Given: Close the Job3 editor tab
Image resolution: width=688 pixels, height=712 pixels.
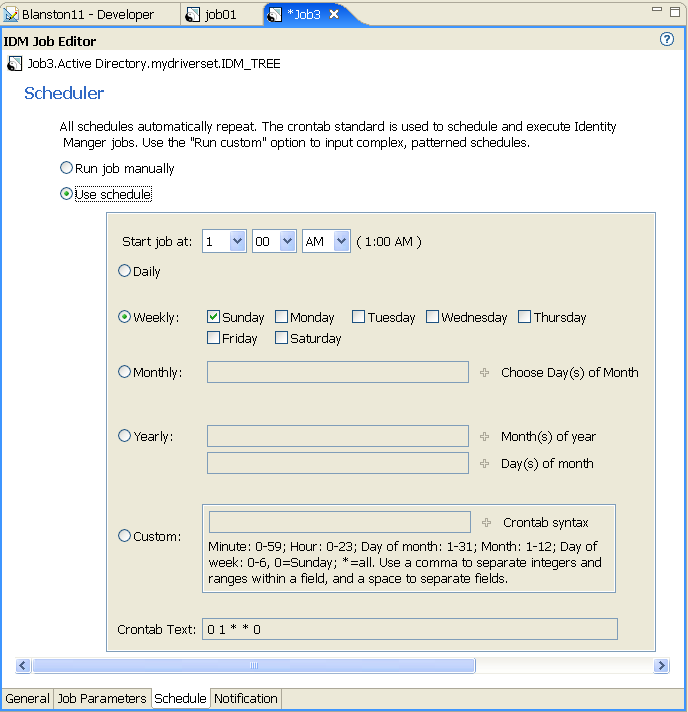Looking at the screenshot, I should pyautogui.click(x=334, y=15).
